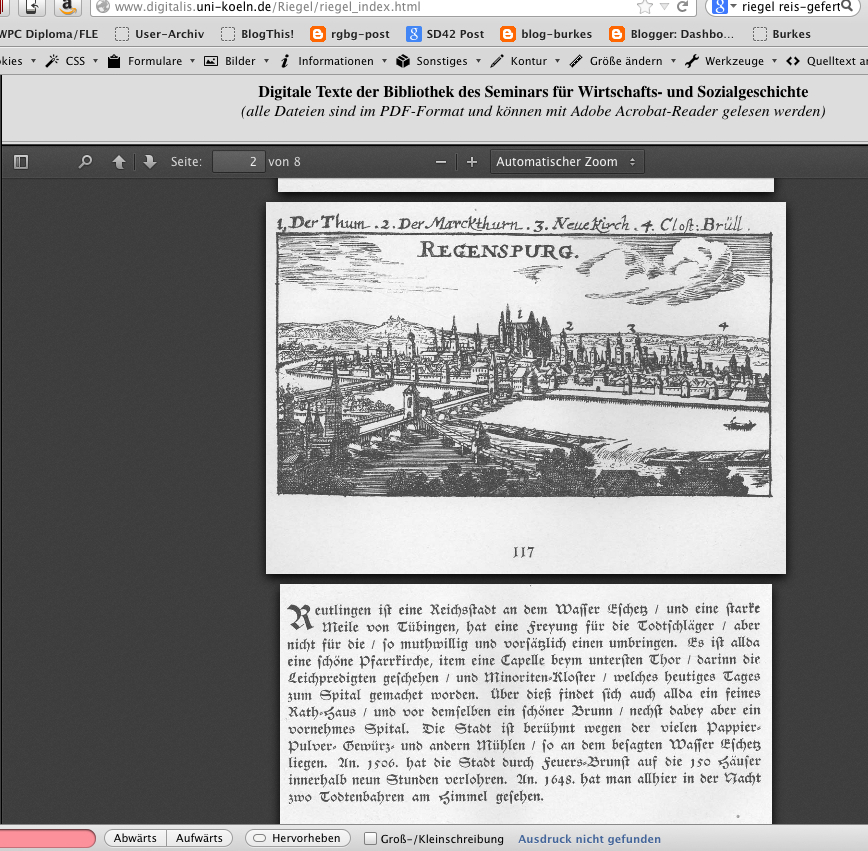
Task: Bookmark this page with the star icon
Action: pos(644,7)
